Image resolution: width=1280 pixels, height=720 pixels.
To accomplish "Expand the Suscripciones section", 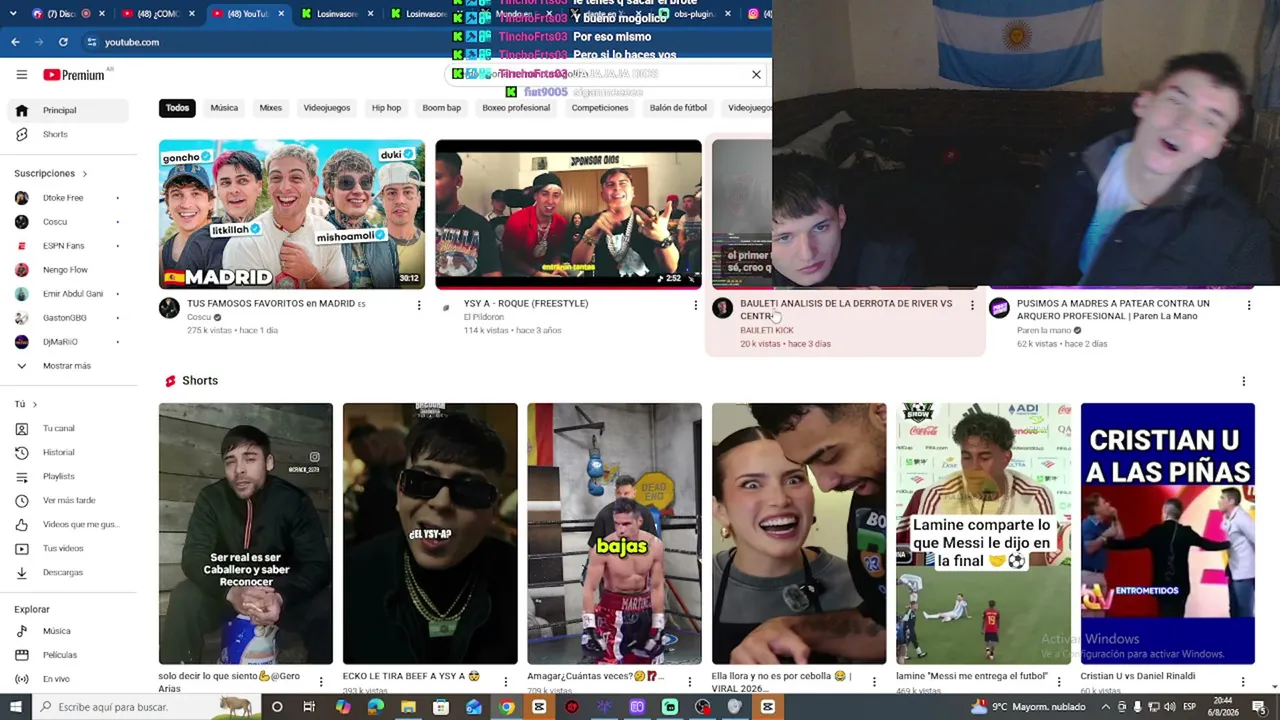I will coord(51,174).
